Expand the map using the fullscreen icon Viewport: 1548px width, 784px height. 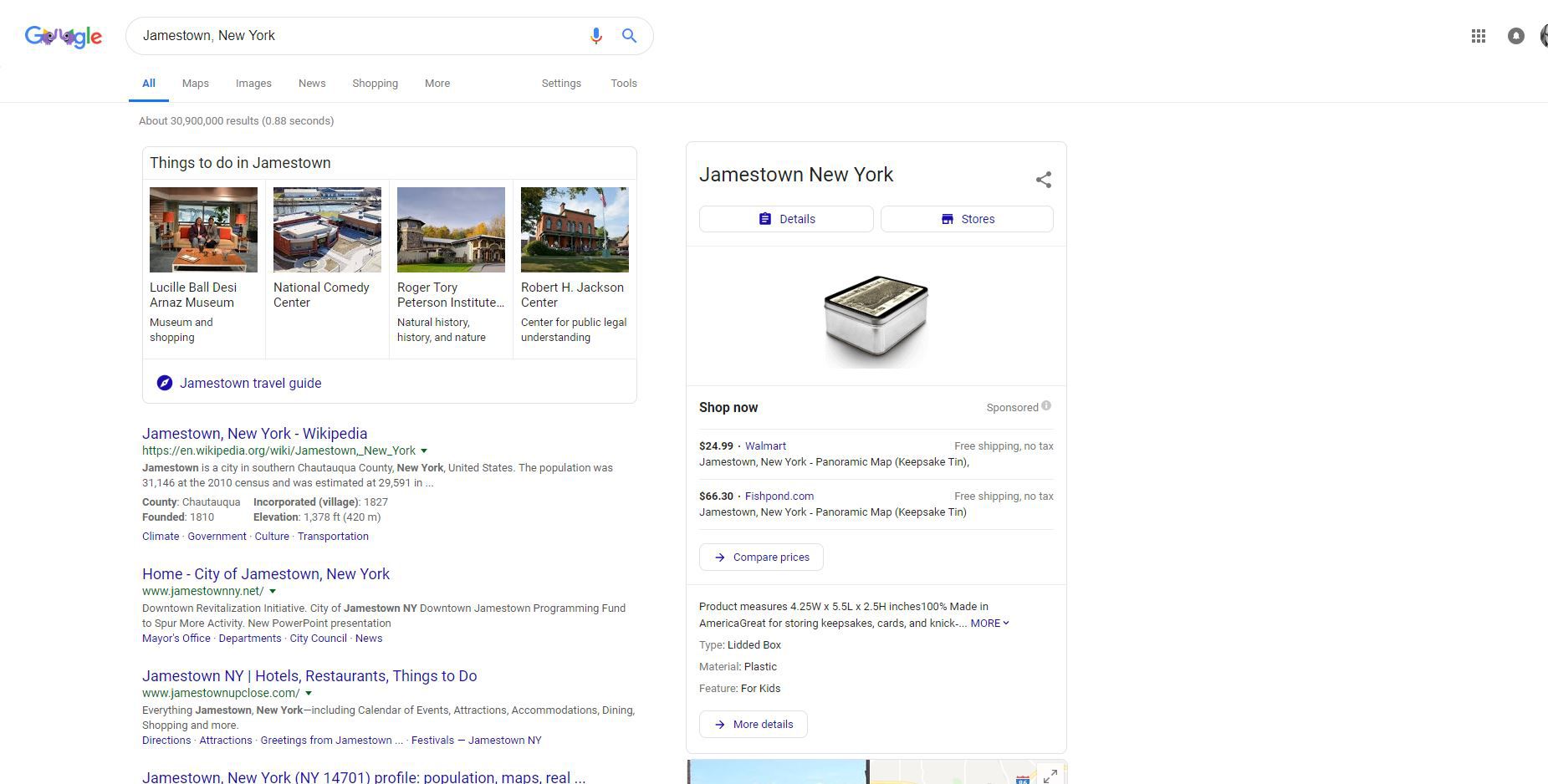point(1050,776)
